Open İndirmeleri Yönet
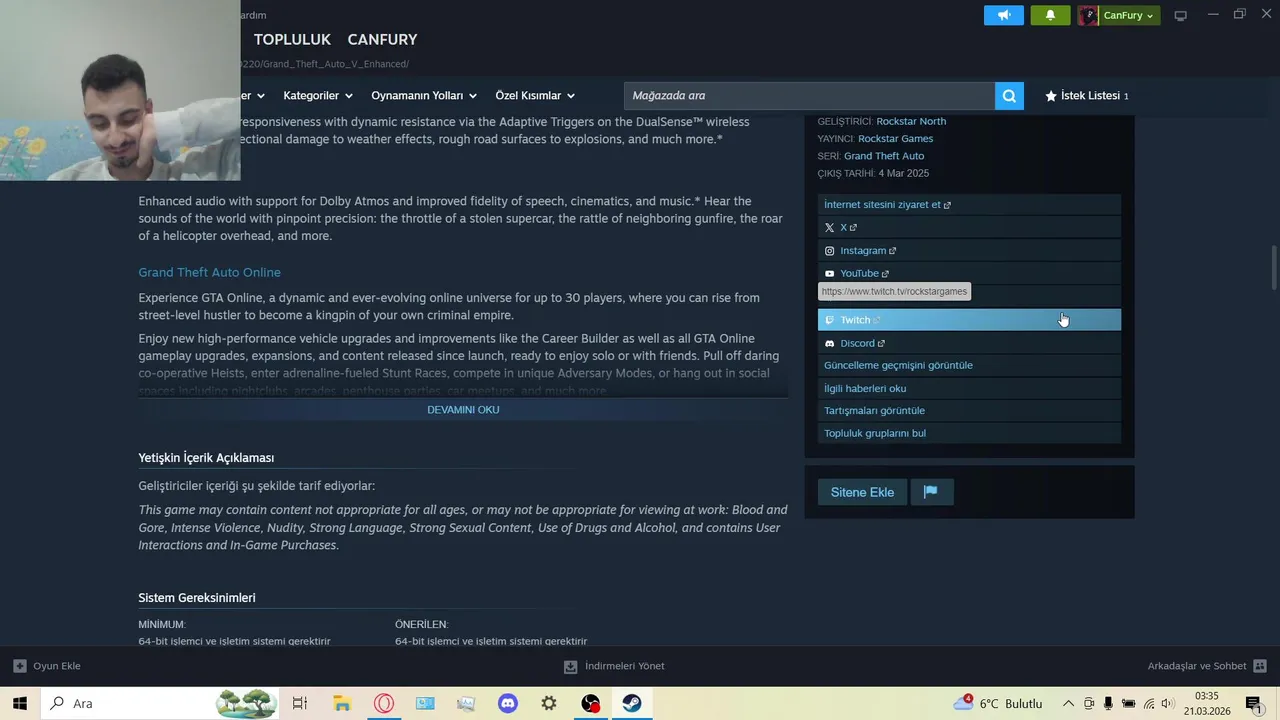 pos(625,666)
